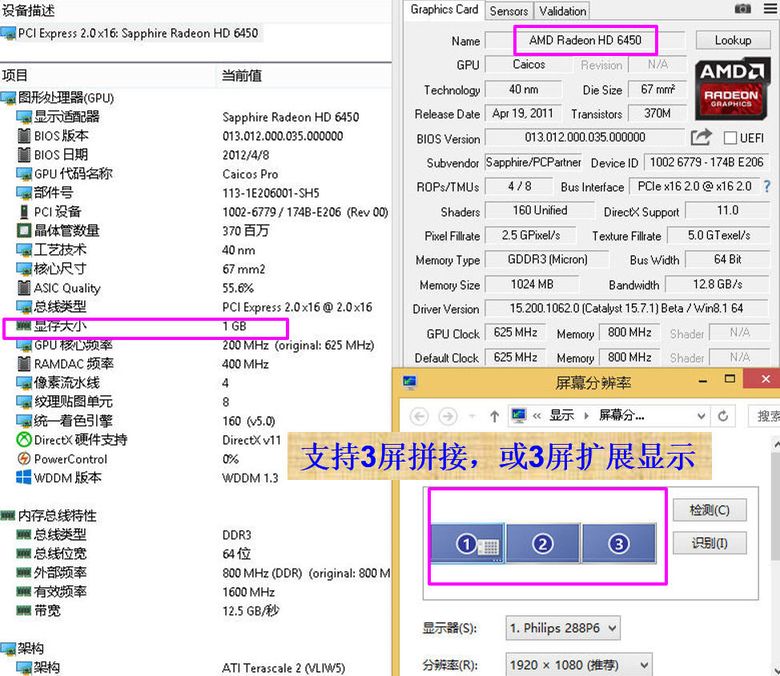Click the 当前值 column header

click(304, 76)
